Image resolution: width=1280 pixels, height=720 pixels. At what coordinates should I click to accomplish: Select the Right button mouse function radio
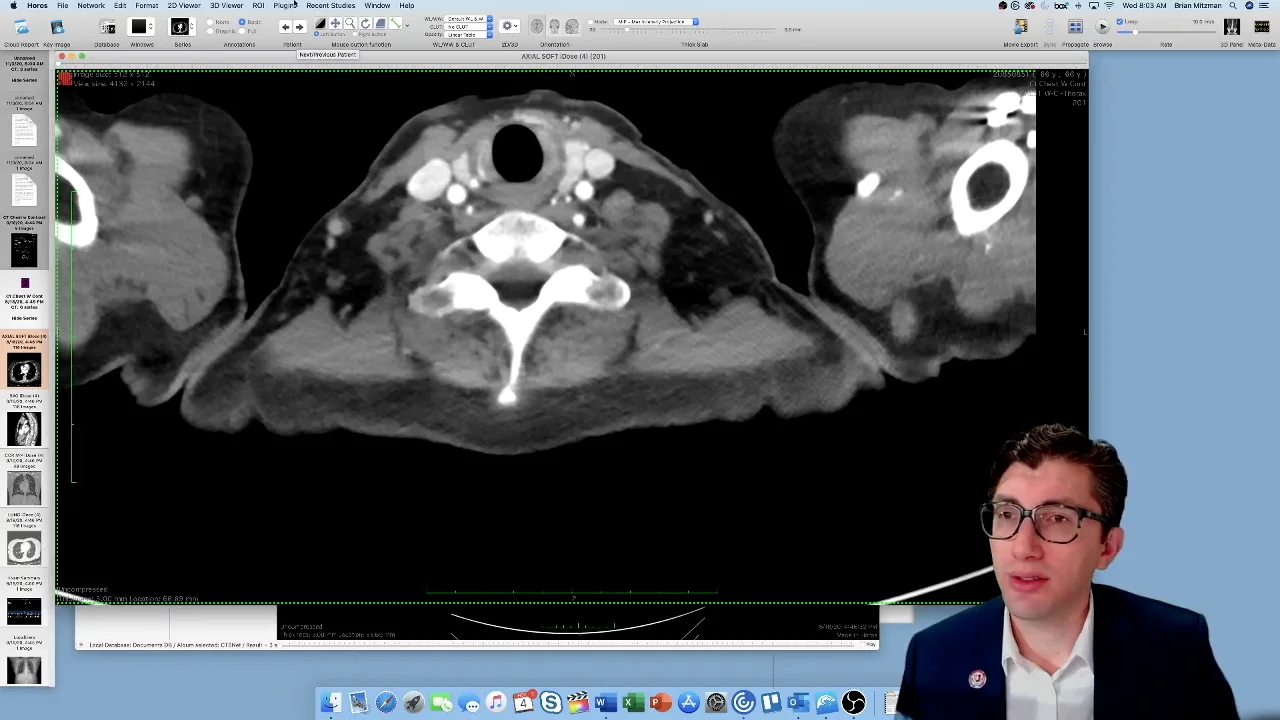(x=355, y=33)
